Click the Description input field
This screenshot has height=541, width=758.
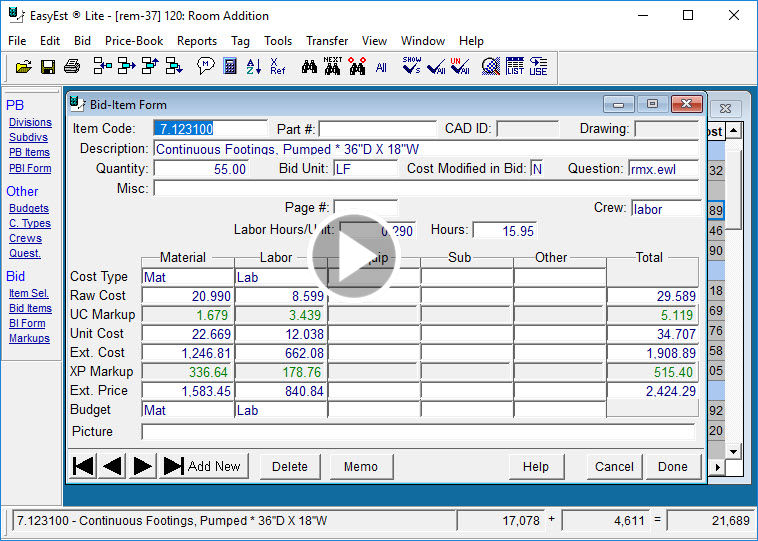pyautogui.click(x=426, y=149)
